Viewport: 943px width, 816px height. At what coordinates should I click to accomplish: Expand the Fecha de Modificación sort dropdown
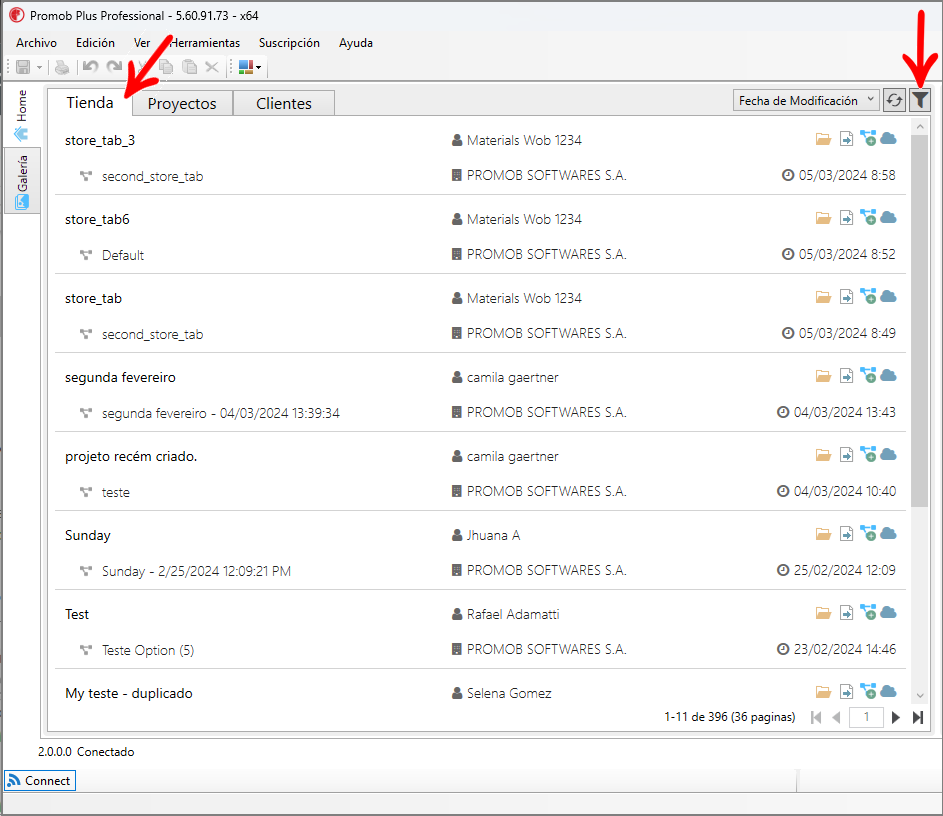pos(805,100)
